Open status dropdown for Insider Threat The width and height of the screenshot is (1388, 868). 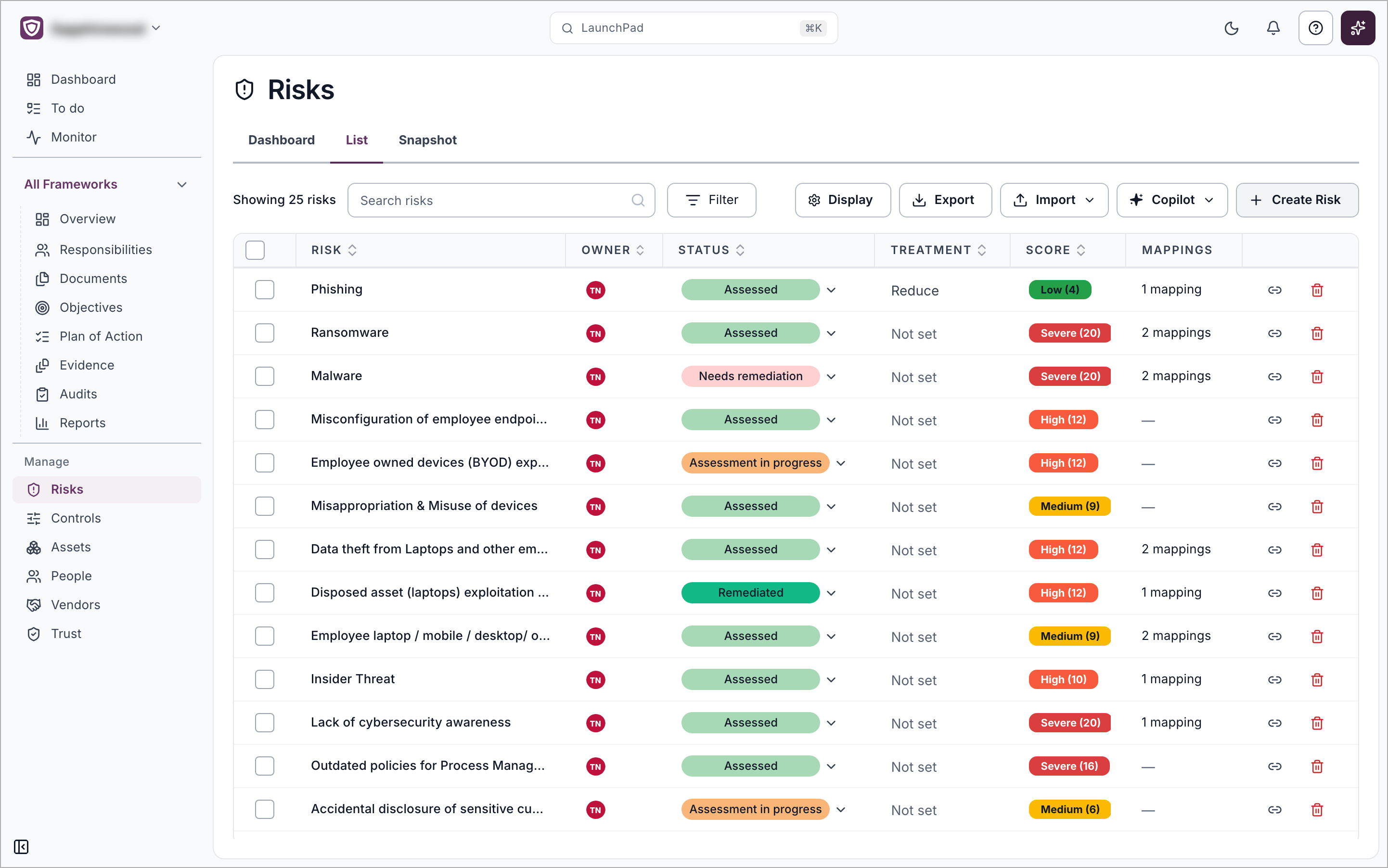pos(831,680)
